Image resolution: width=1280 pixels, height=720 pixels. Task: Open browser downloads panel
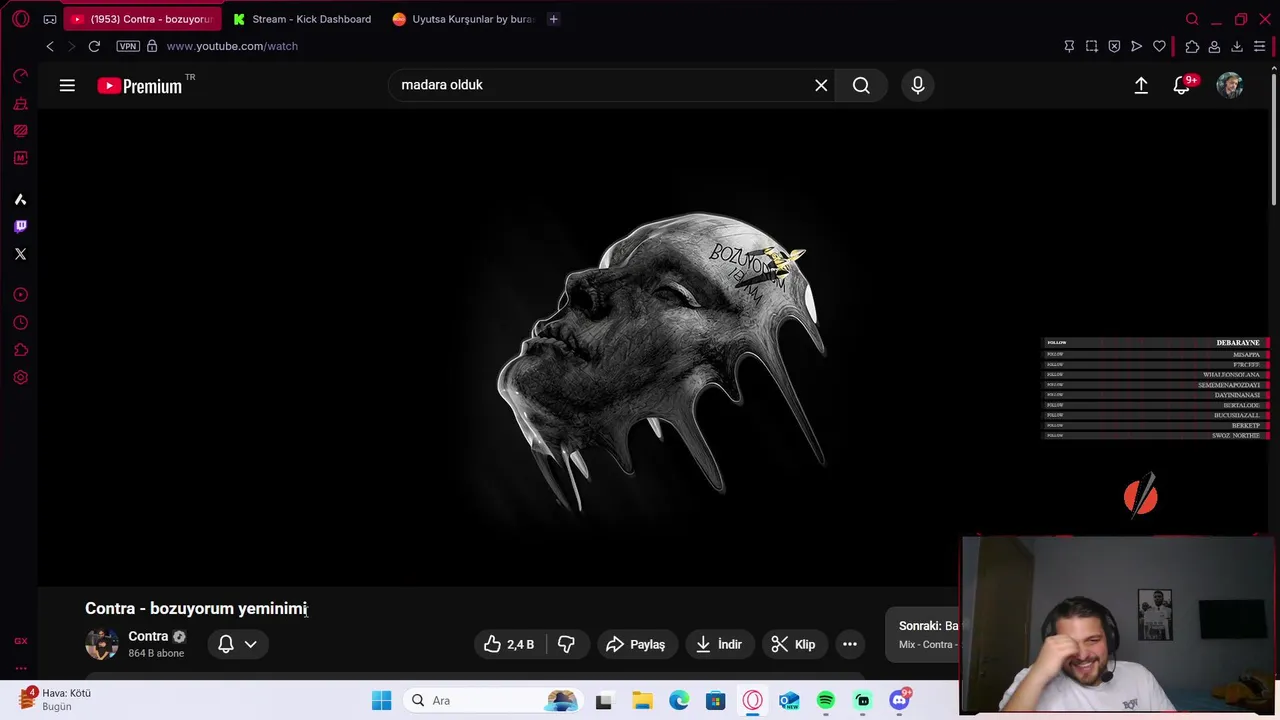pyautogui.click(x=1237, y=46)
